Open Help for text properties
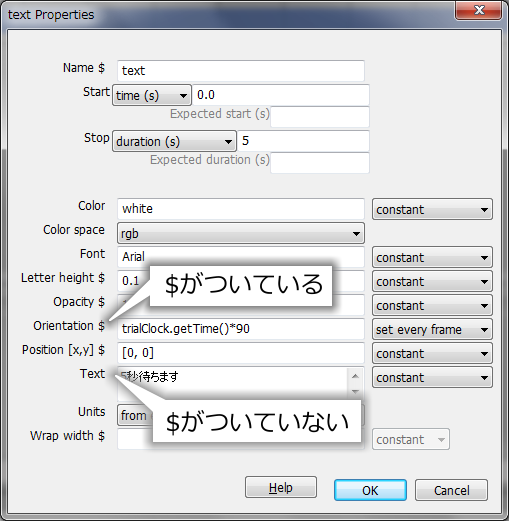The image size is (509, 521). (x=281, y=487)
